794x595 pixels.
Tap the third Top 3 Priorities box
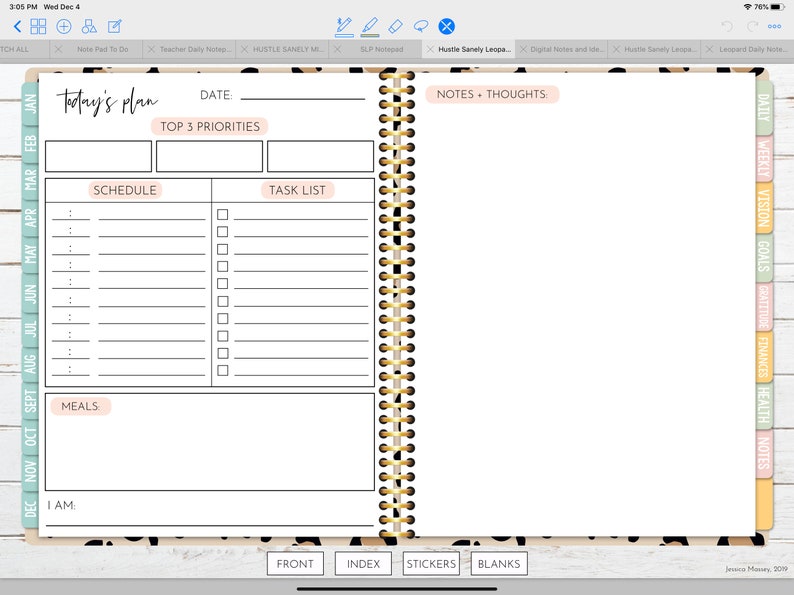(x=320, y=156)
